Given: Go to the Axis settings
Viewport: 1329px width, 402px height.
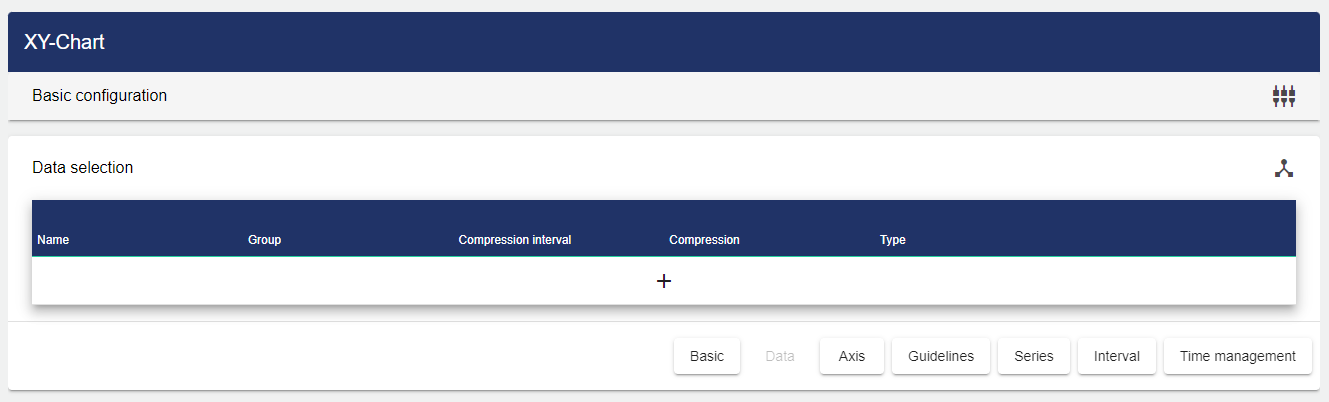Looking at the screenshot, I should point(852,356).
